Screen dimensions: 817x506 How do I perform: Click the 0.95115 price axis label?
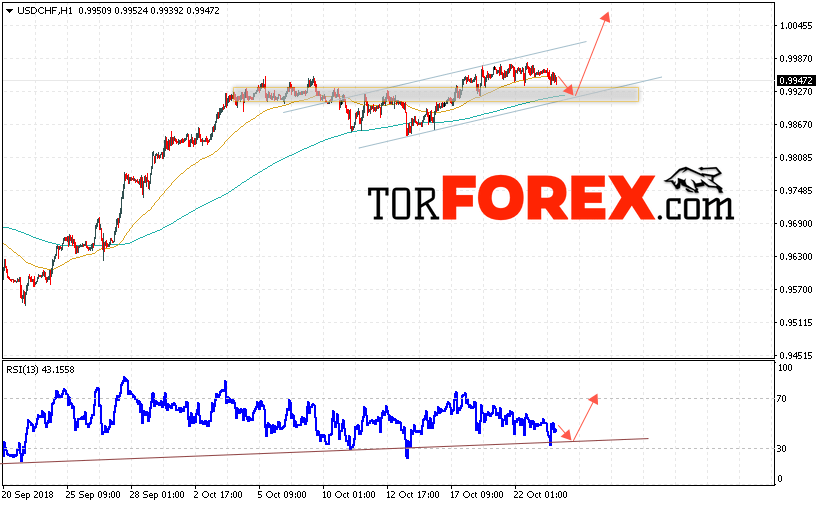tap(796, 323)
